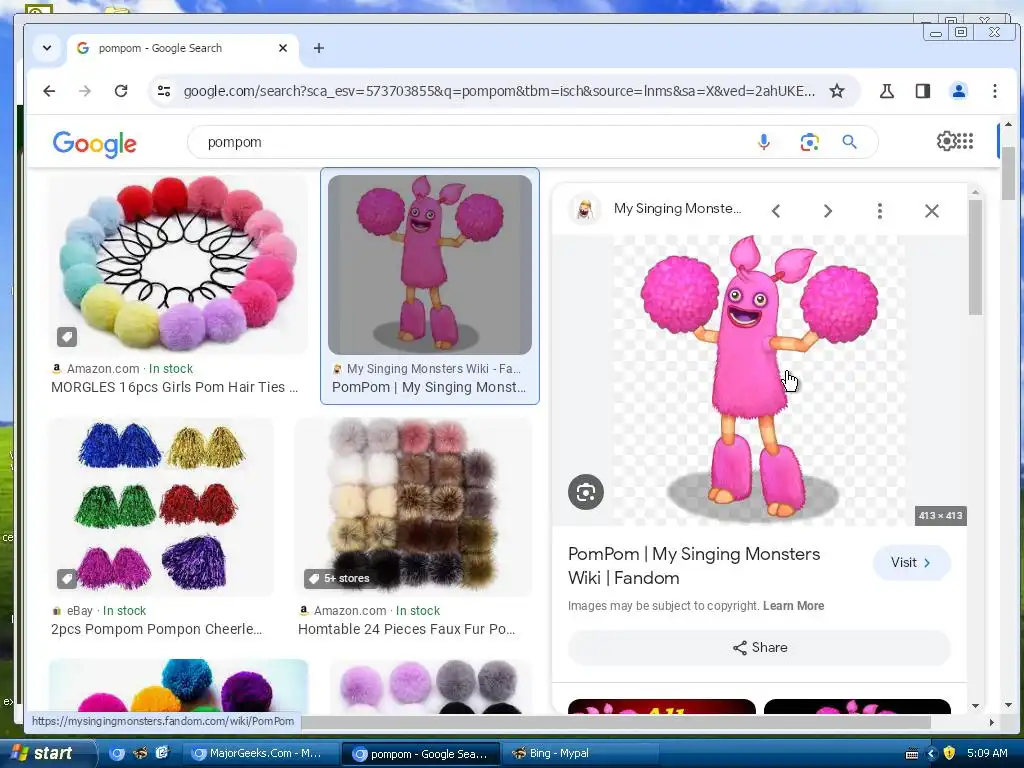Open Google quick settings gear
Viewport: 1024px width, 768px height.
pyautogui.click(x=946, y=141)
